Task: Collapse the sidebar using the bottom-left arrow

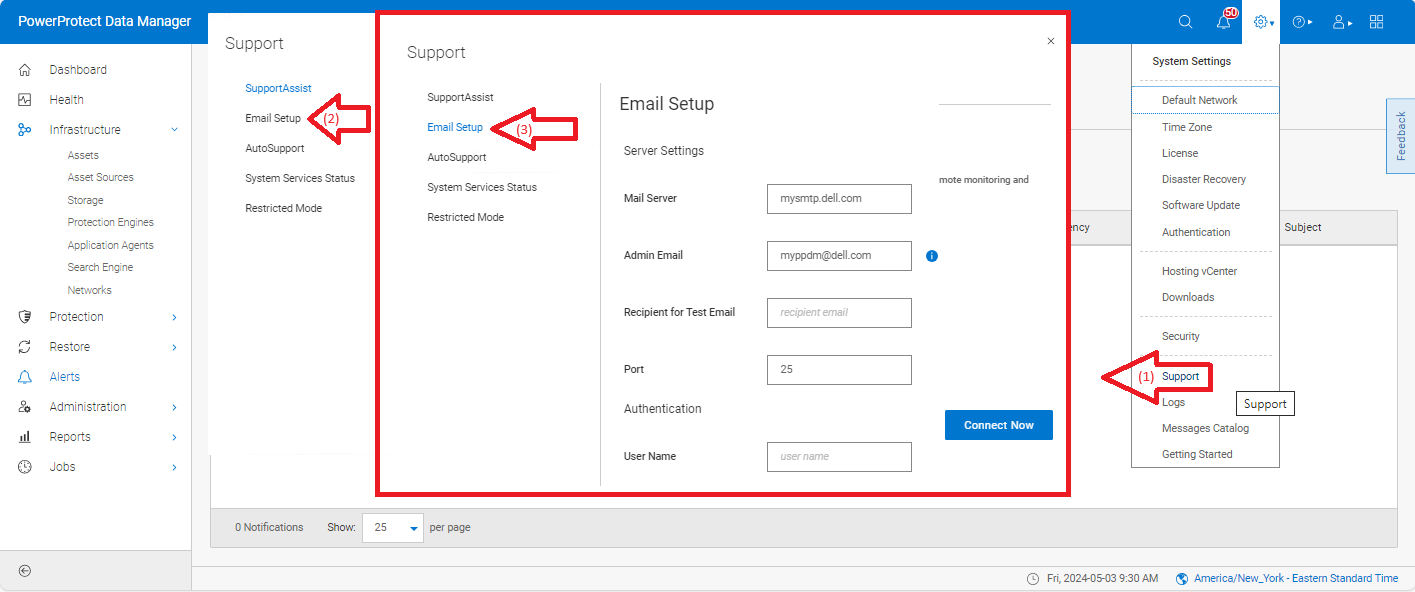Action: pyautogui.click(x=24, y=570)
